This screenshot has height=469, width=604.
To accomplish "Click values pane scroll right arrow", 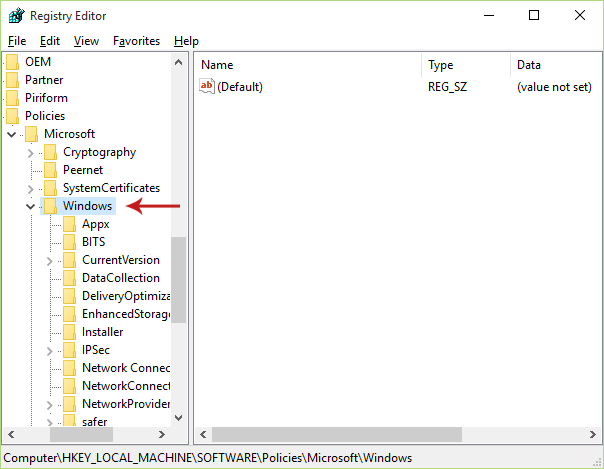I will (x=593, y=434).
